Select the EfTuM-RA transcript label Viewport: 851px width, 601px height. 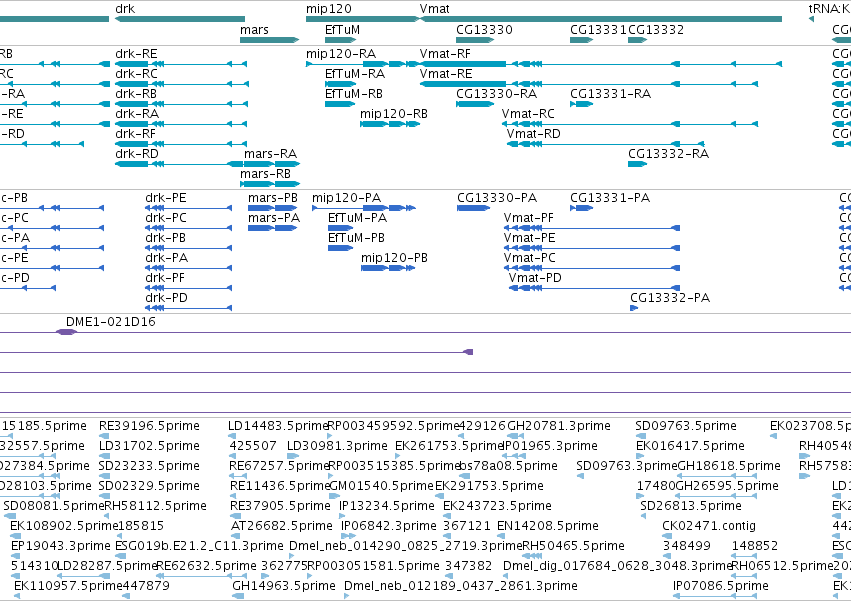pos(355,74)
